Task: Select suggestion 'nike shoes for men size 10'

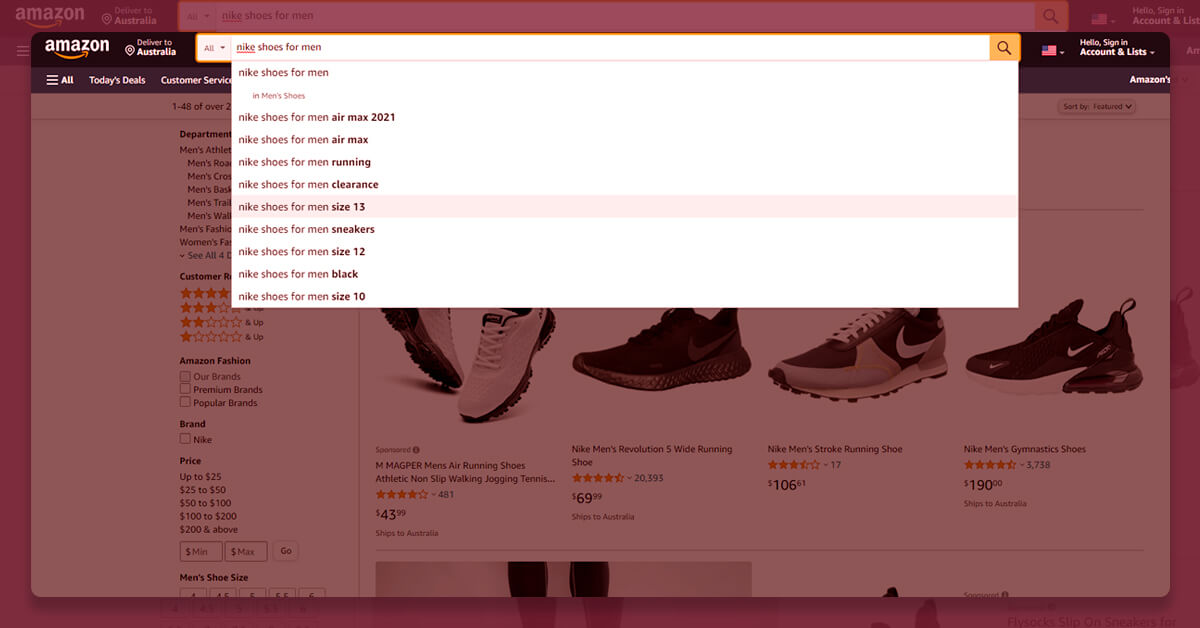Action: [625, 296]
